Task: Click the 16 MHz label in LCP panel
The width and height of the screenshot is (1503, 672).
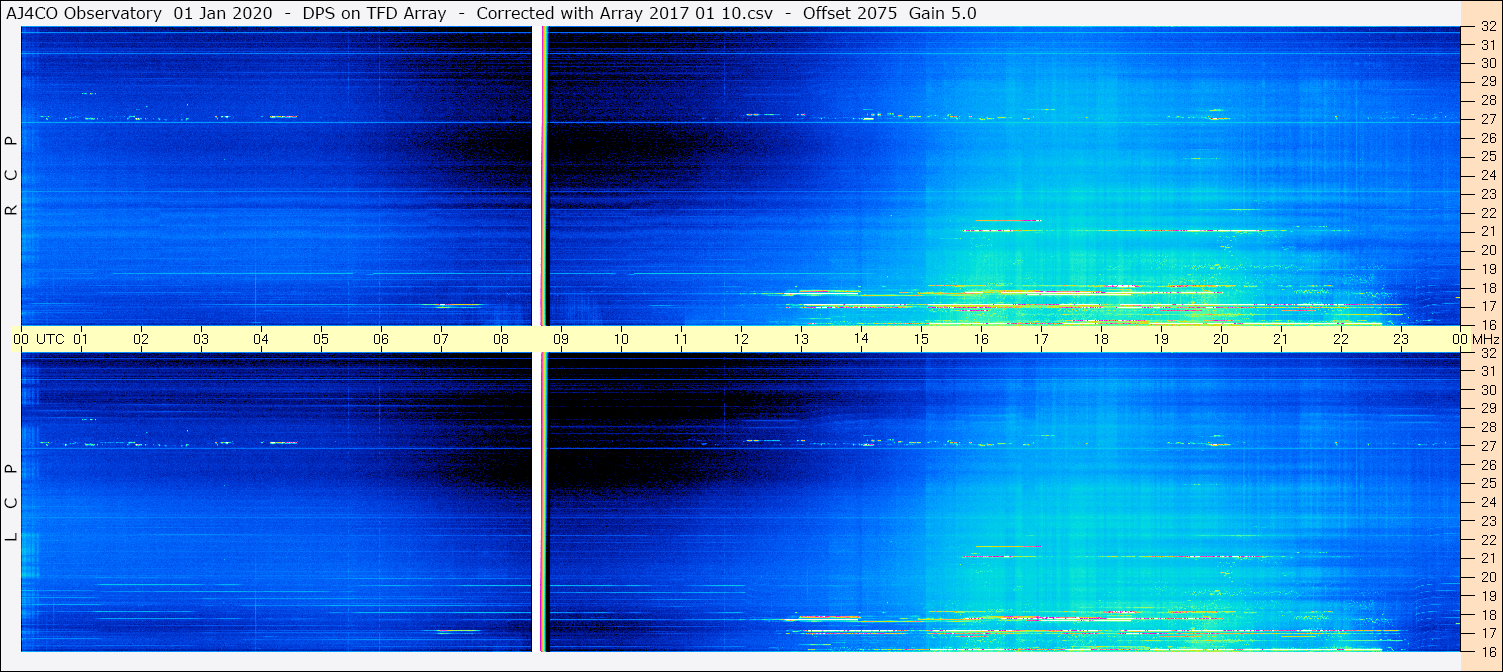Action: (1487, 651)
